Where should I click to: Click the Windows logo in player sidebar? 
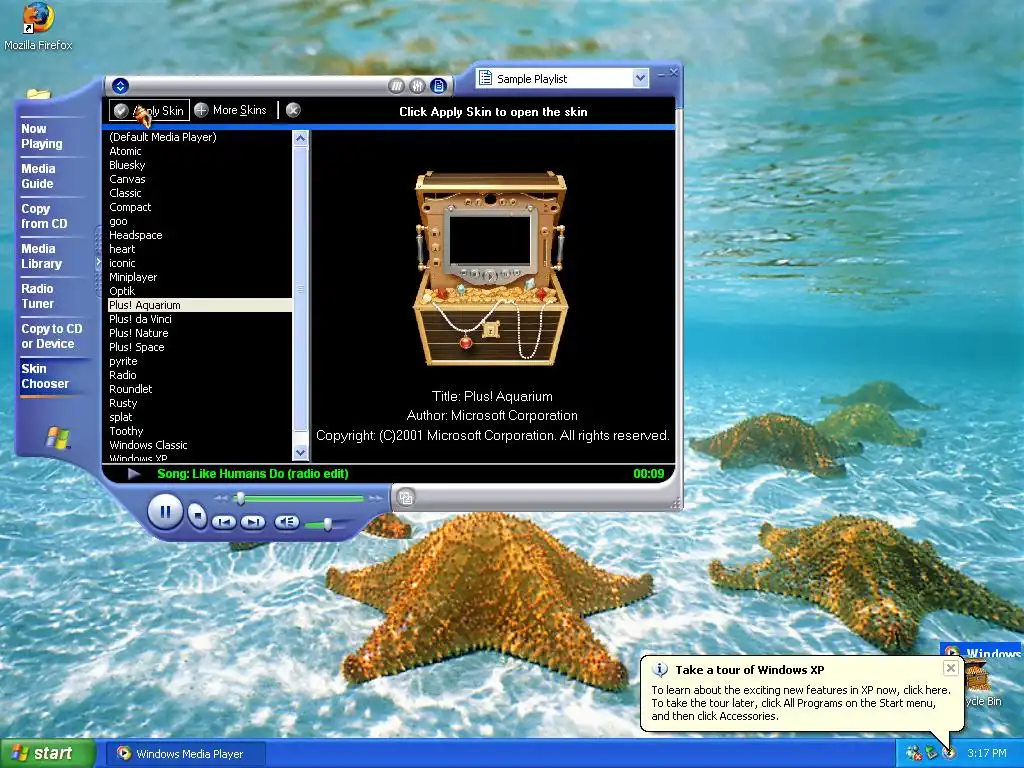pyautogui.click(x=58, y=437)
